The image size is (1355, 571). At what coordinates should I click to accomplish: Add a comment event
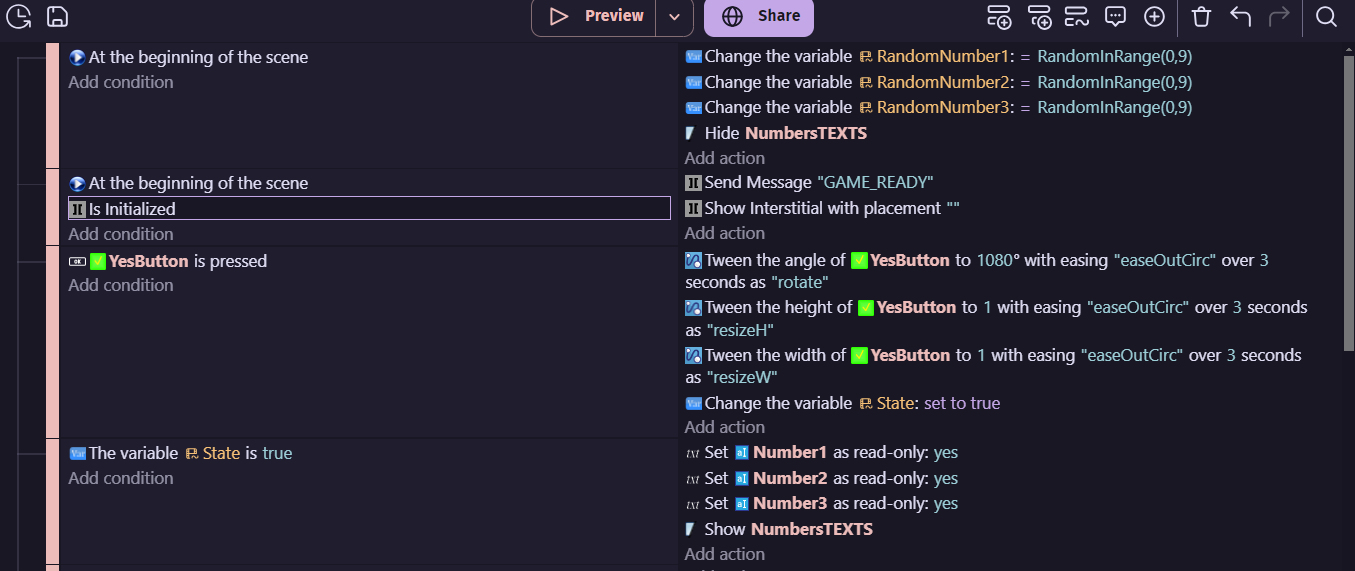click(x=1115, y=16)
